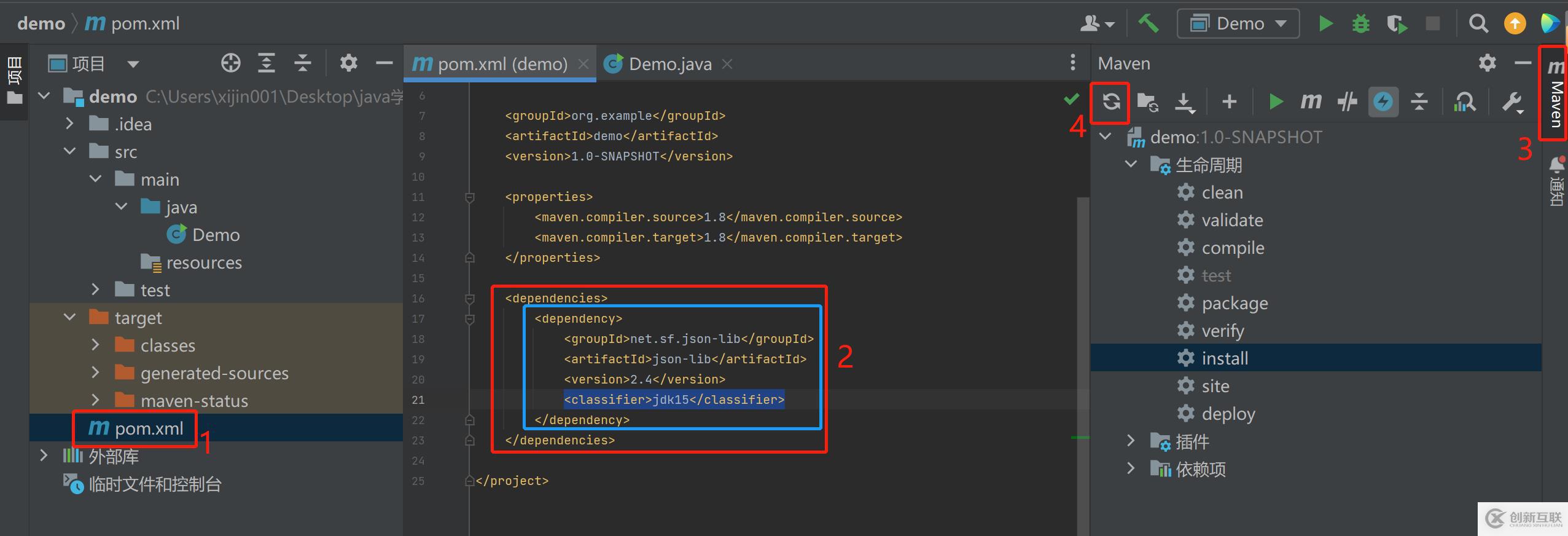Screen dimensions: 1568x536
Task: Select pom.xml in project tree
Action: (135, 428)
